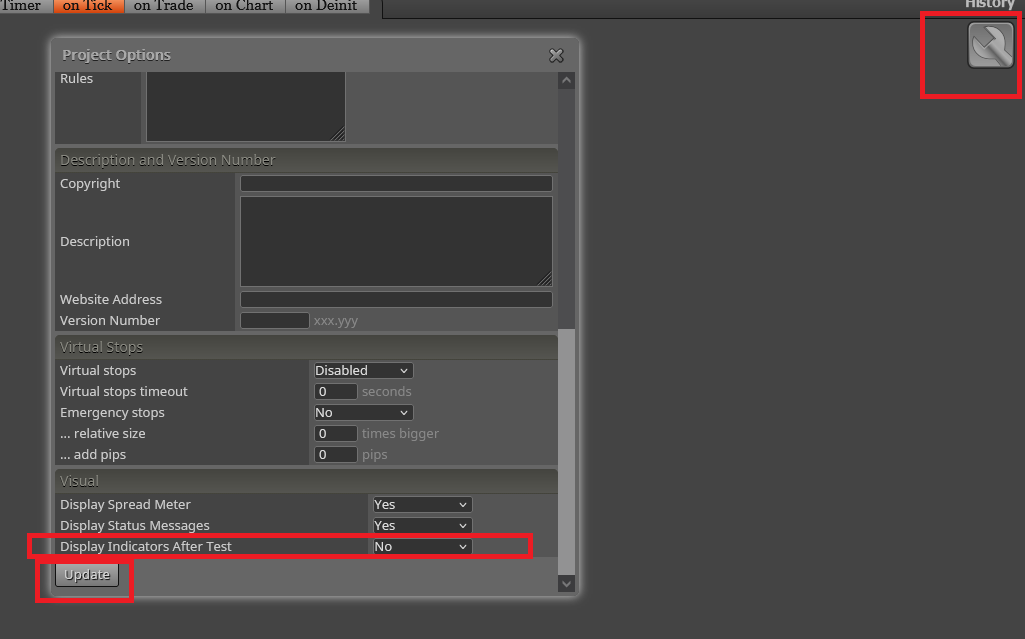Screen dimensions: 1025x639
Task: Click the History label
Action: click(990, 4)
